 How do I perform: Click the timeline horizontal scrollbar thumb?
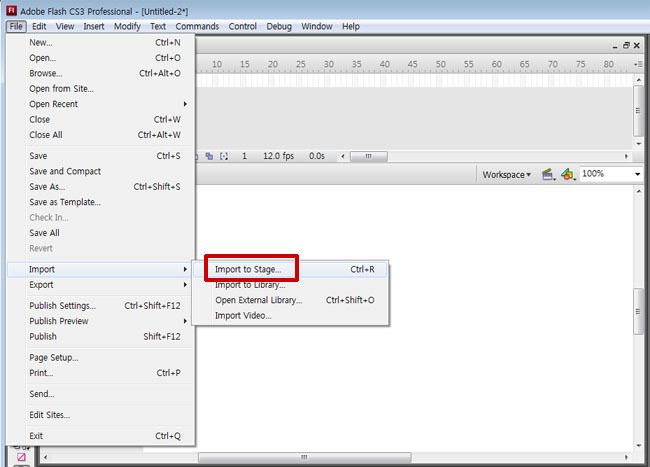tap(369, 157)
